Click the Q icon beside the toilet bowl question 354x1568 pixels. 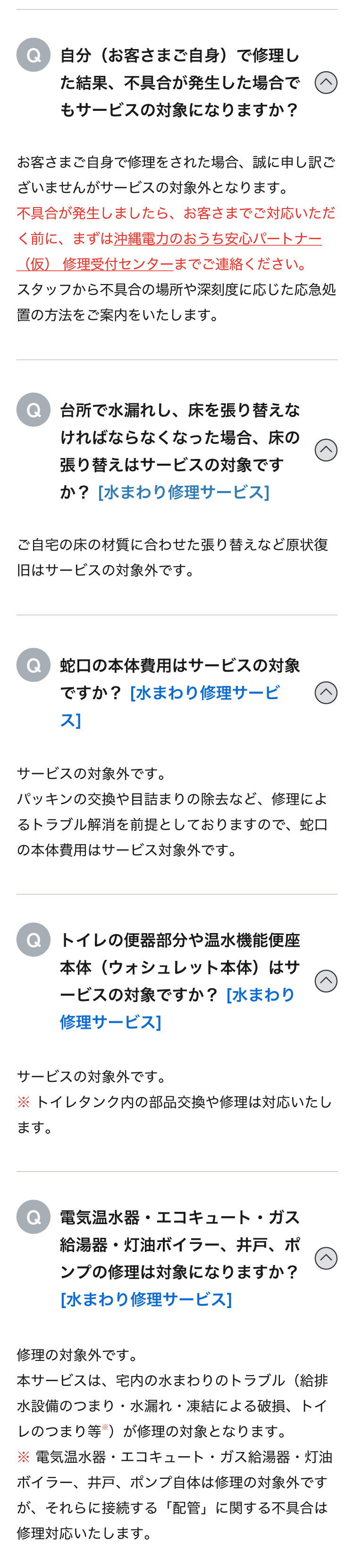coord(34,939)
